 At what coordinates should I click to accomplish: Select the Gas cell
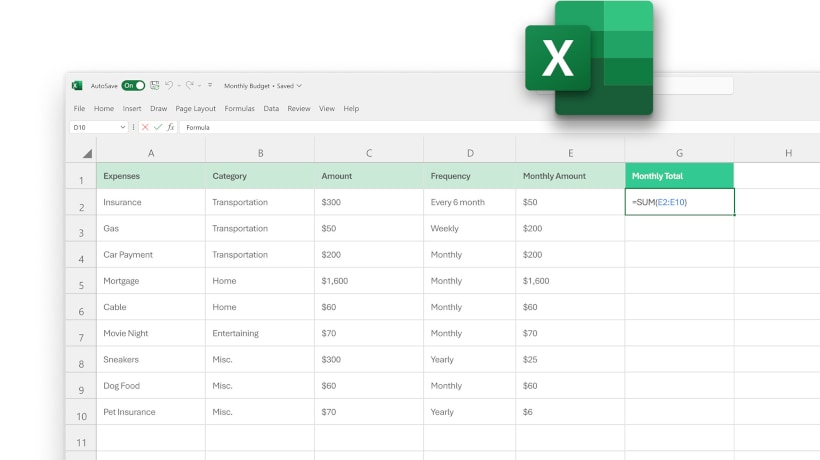point(151,228)
